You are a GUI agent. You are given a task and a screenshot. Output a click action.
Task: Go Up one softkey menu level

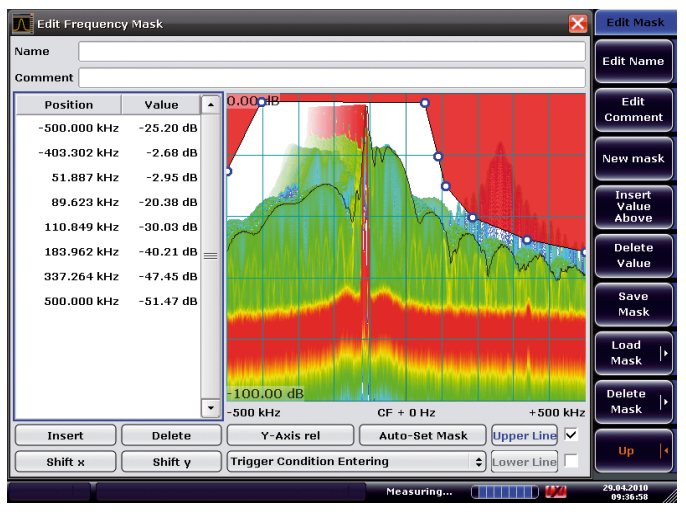pos(634,451)
